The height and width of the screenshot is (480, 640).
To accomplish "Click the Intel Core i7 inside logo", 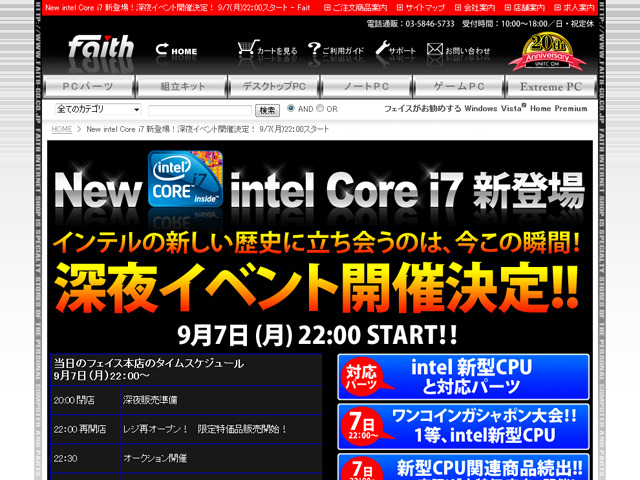I will (185, 179).
